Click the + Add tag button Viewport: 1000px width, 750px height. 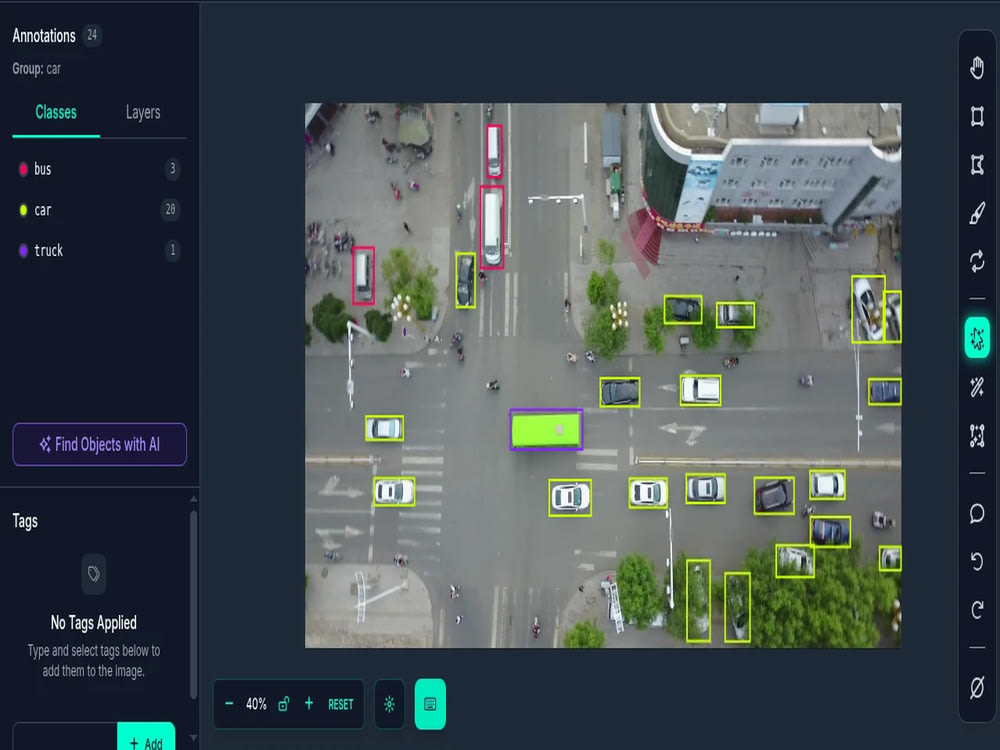pyautogui.click(x=146, y=739)
